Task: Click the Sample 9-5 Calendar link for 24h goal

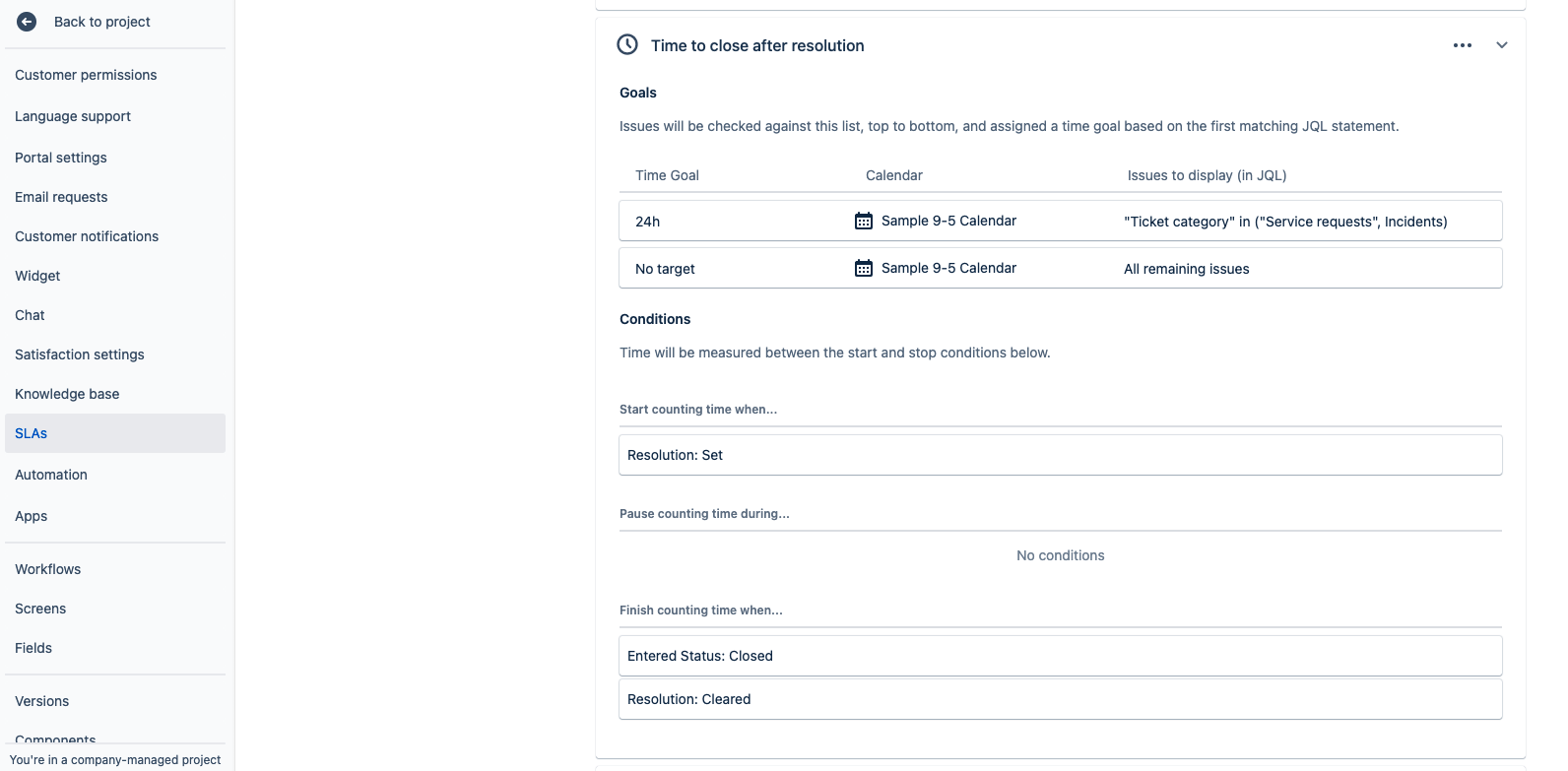Action: point(948,221)
